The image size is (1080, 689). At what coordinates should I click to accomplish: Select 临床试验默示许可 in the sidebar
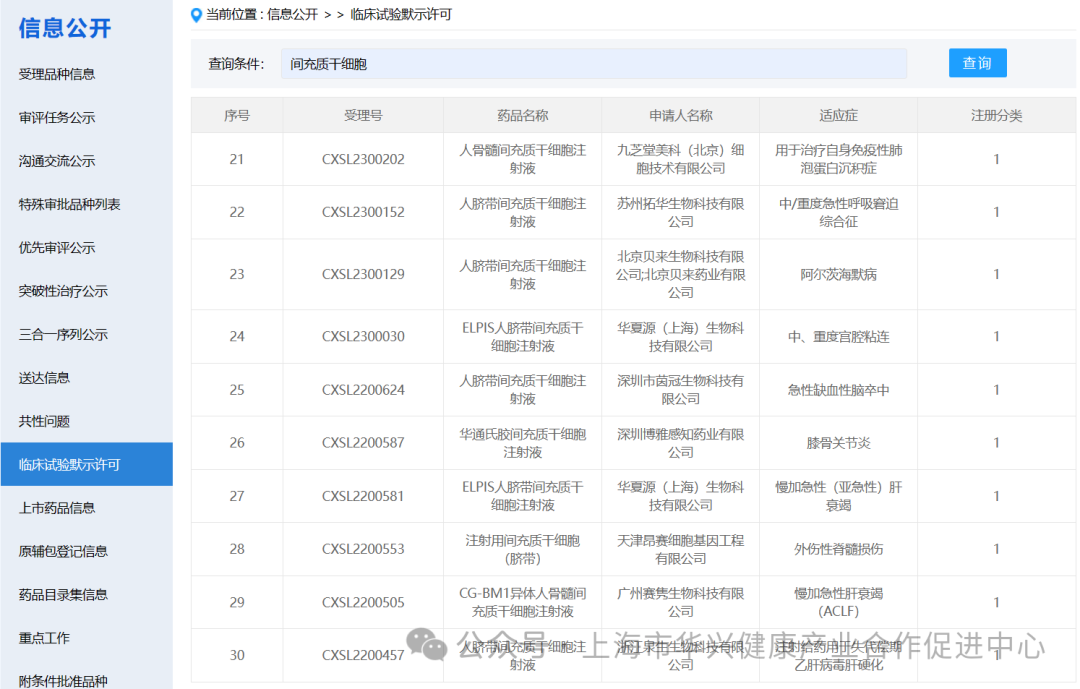coord(87,464)
